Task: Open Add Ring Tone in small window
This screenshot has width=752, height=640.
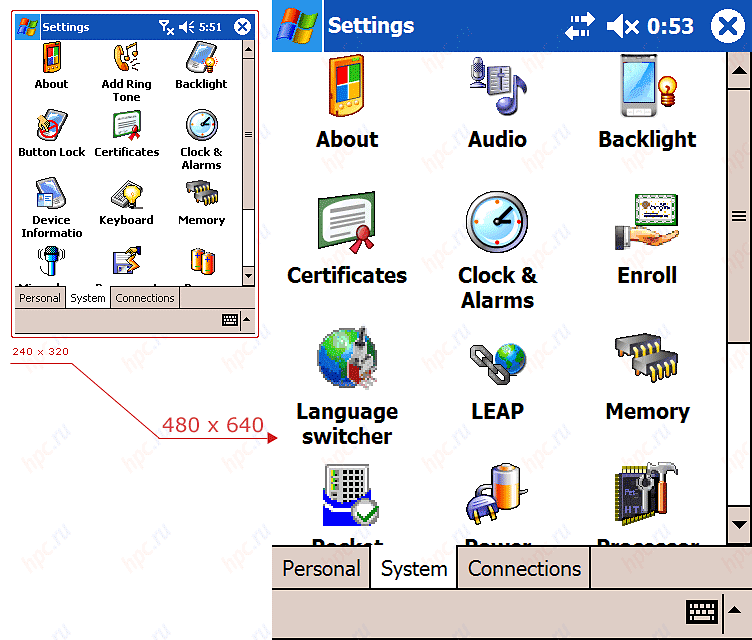Action: 126,72
